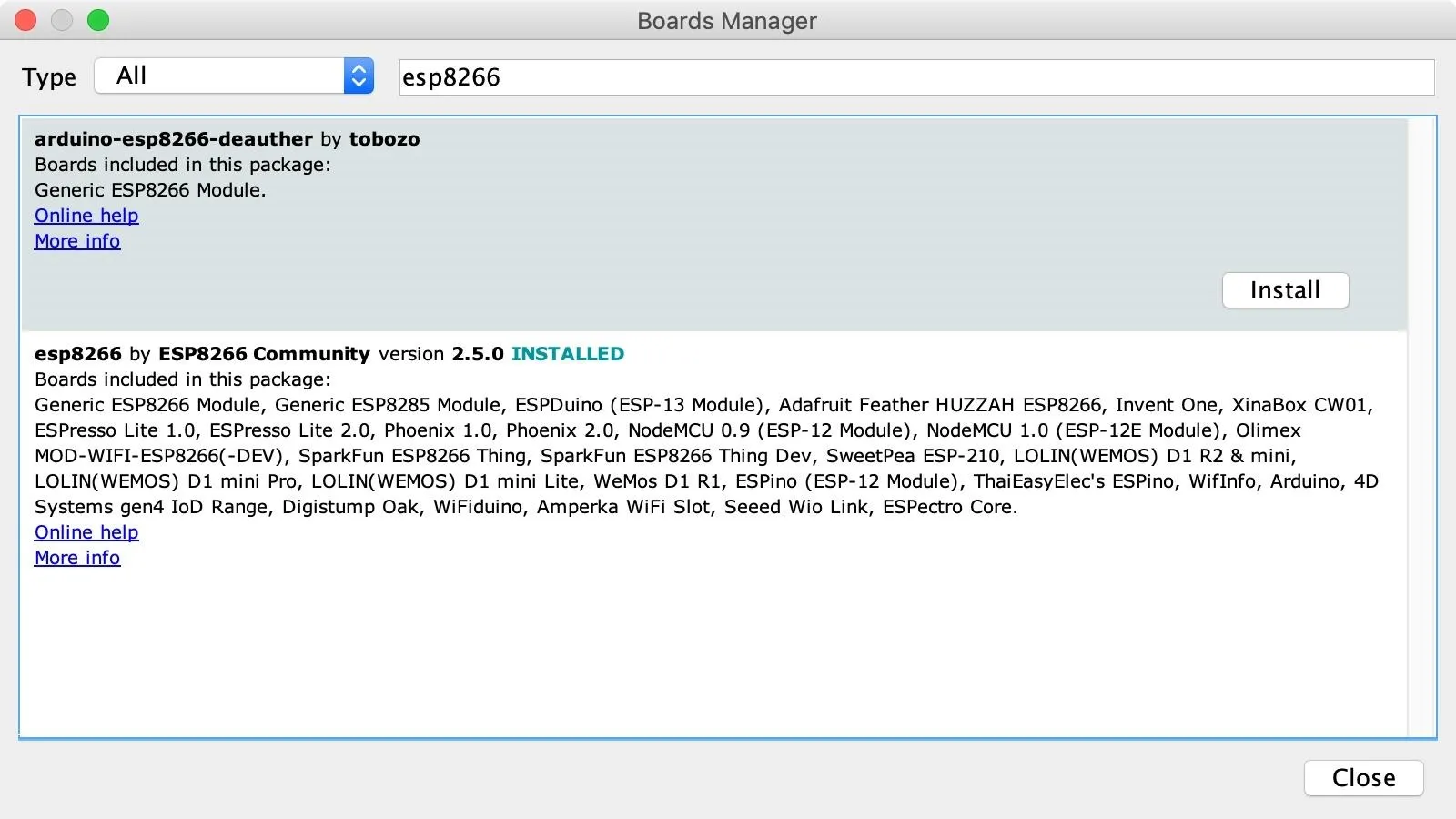Click the green window zoom button
The width and height of the screenshot is (1456, 819).
click(x=98, y=20)
